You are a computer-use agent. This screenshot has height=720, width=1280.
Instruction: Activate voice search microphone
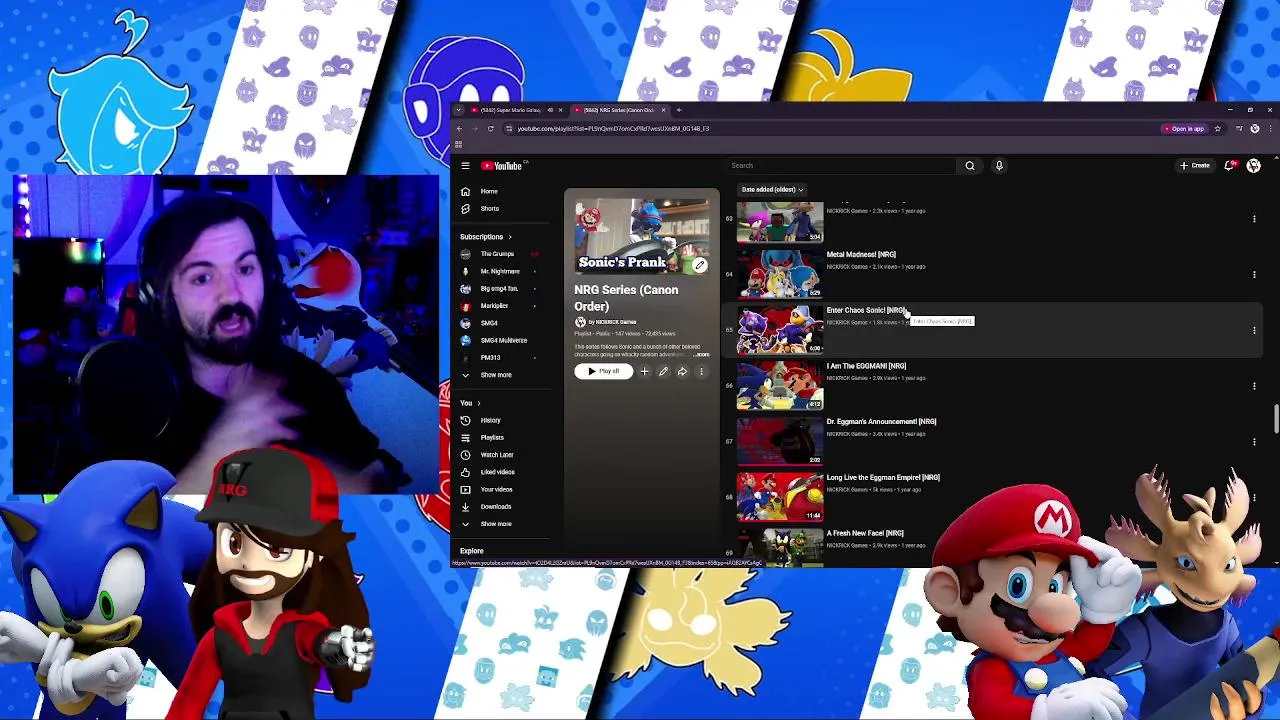point(998,166)
